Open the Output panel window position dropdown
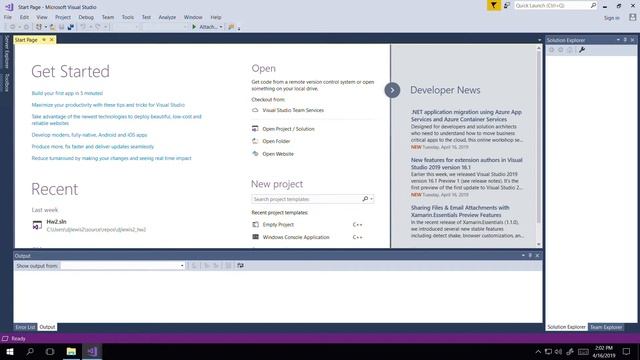The width and height of the screenshot is (640, 360). (523, 256)
